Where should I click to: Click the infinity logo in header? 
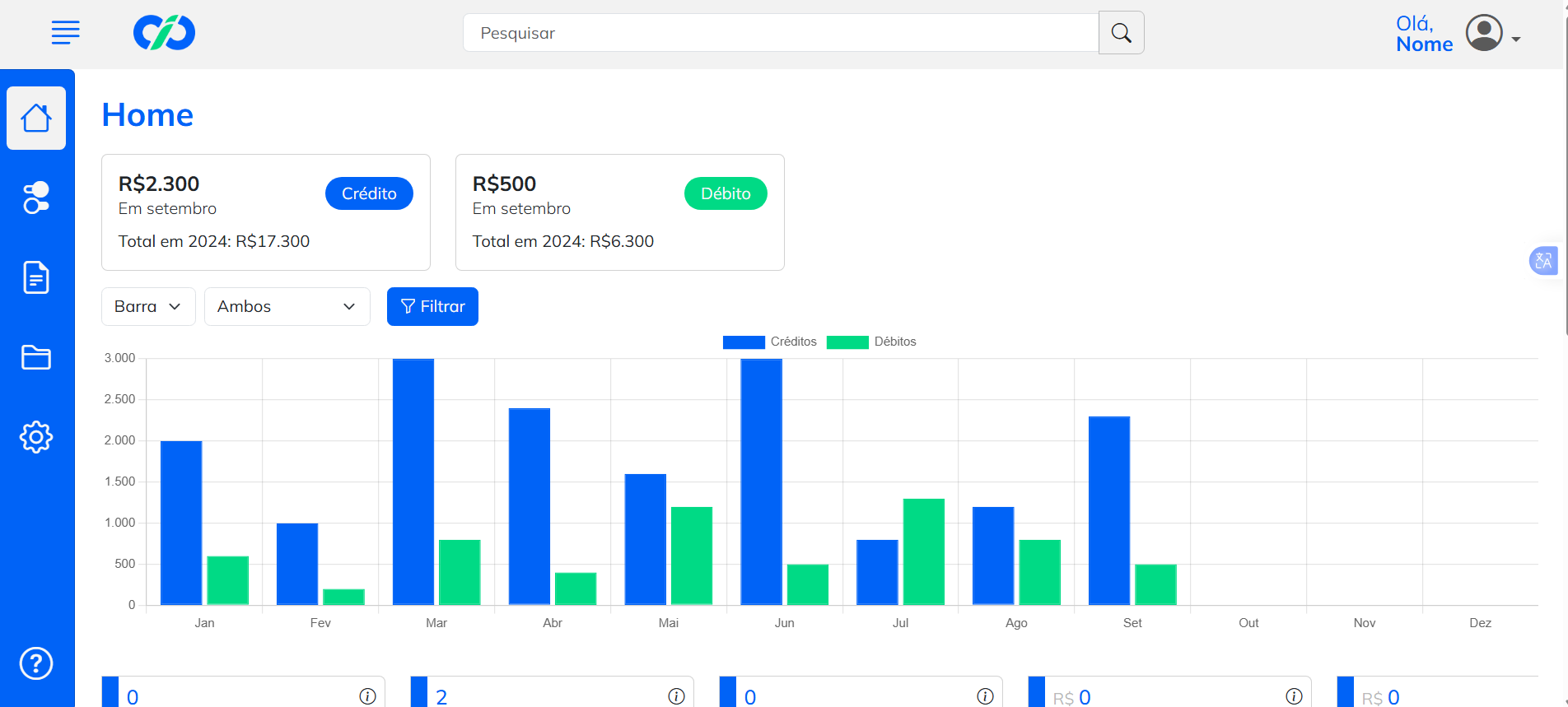tap(165, 33)
